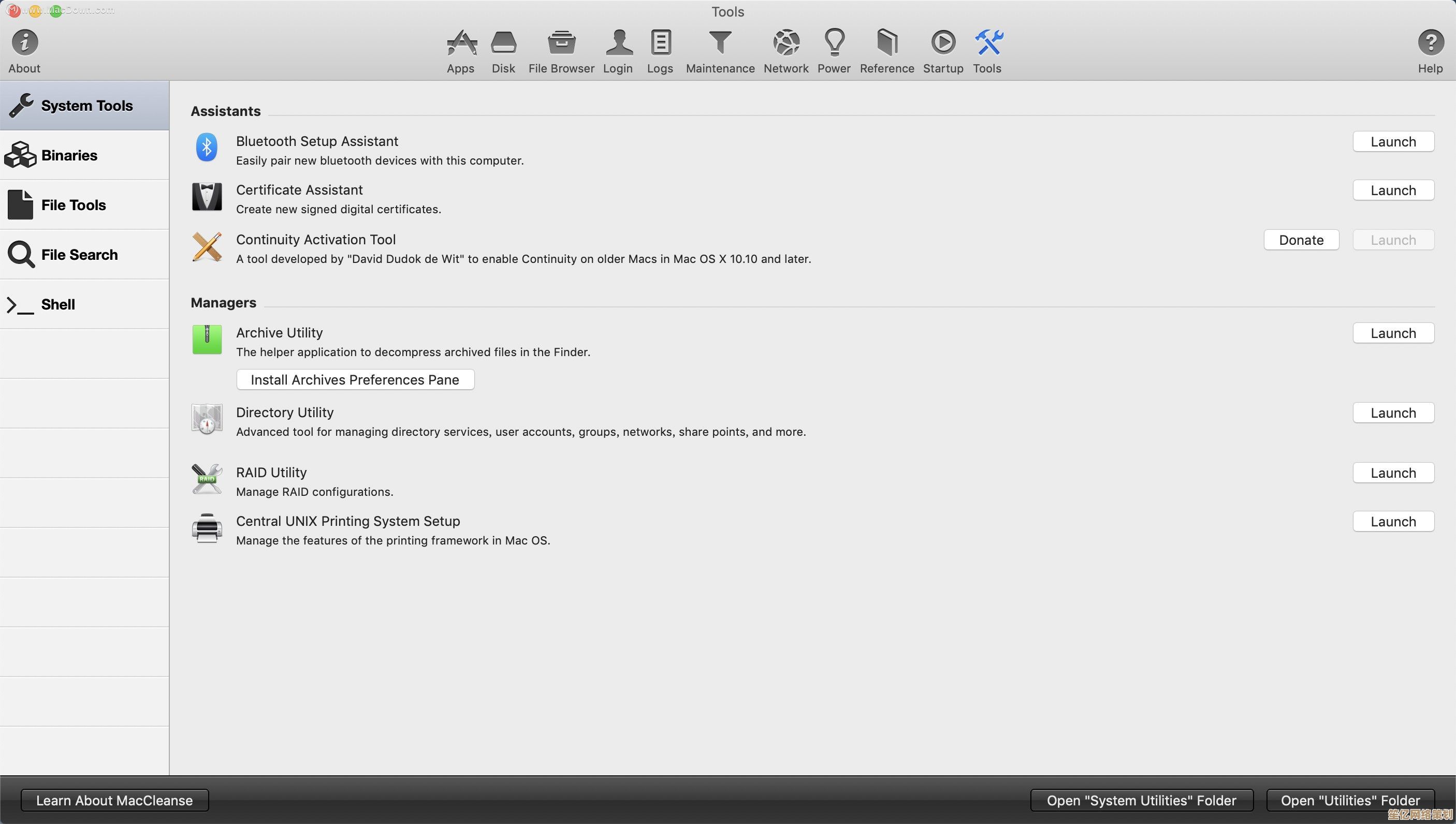This screenshot has width=1456, height=824.
Task: Launch Directory Utility
Action: 1393,413
